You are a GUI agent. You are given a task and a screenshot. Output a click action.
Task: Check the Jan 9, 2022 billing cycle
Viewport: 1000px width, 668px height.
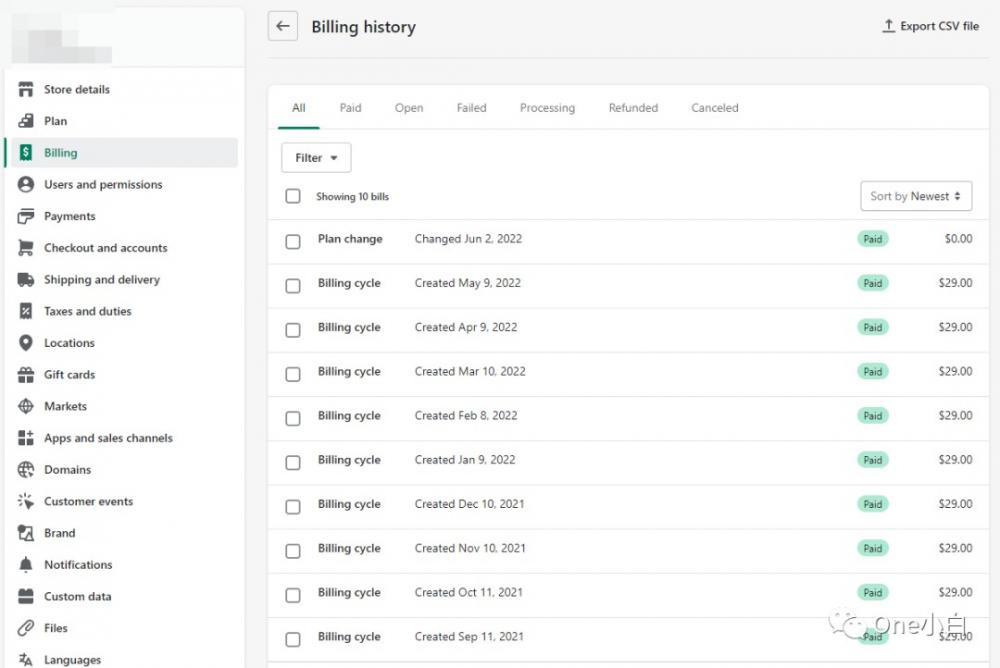[293, 462]
